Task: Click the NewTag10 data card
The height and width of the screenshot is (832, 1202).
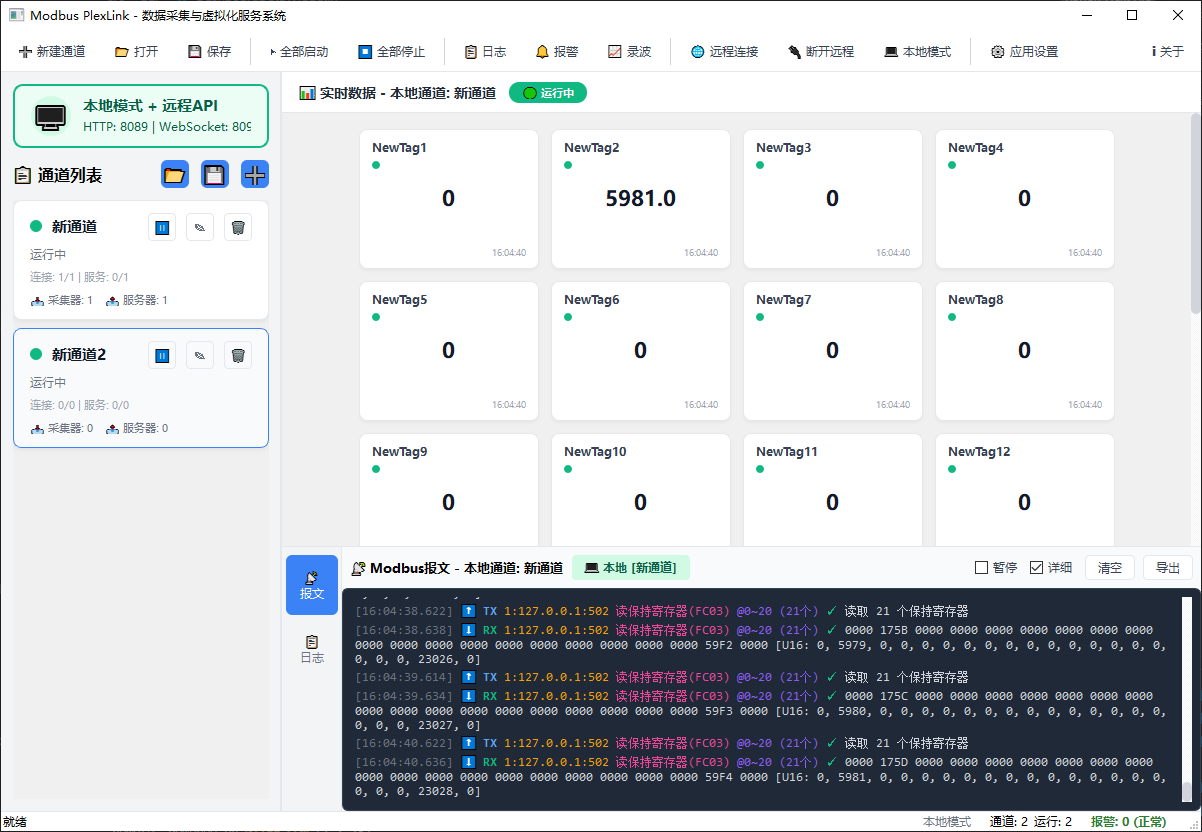Action: (641, 490)
